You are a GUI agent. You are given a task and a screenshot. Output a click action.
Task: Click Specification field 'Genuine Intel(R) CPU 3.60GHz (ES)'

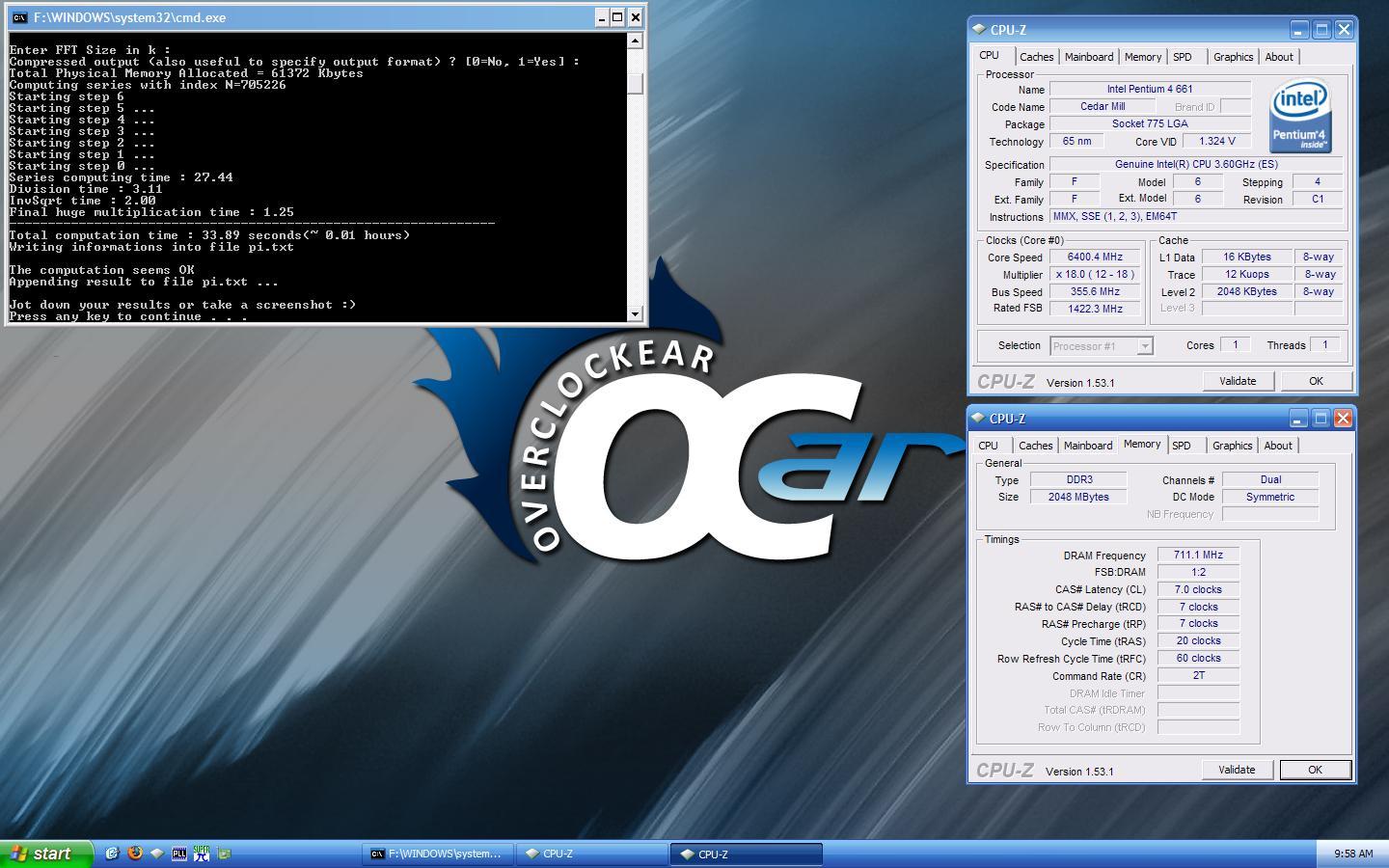click(x=1196, y=164)
